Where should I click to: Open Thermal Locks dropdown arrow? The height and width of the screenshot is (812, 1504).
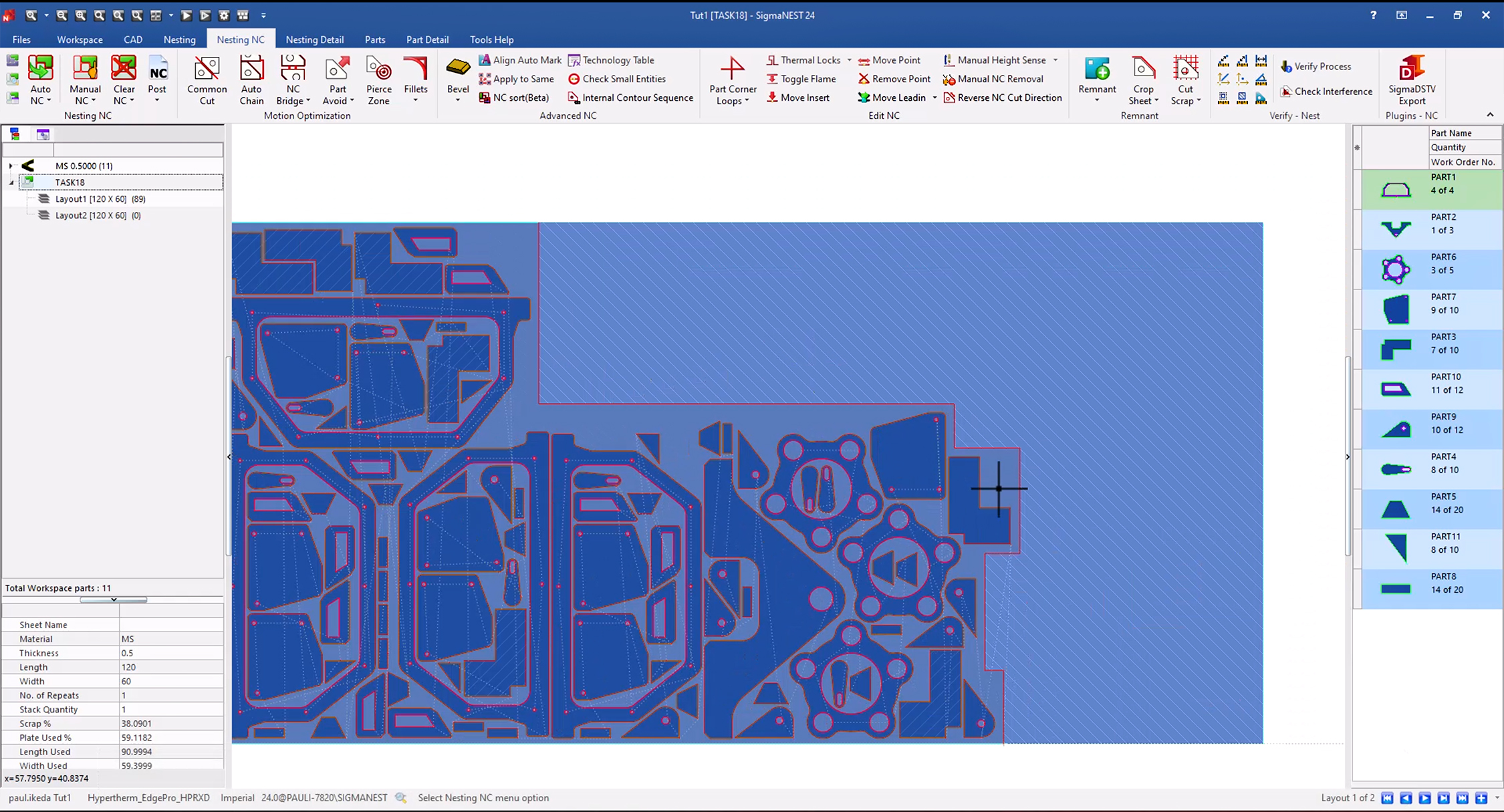point(850,60)
